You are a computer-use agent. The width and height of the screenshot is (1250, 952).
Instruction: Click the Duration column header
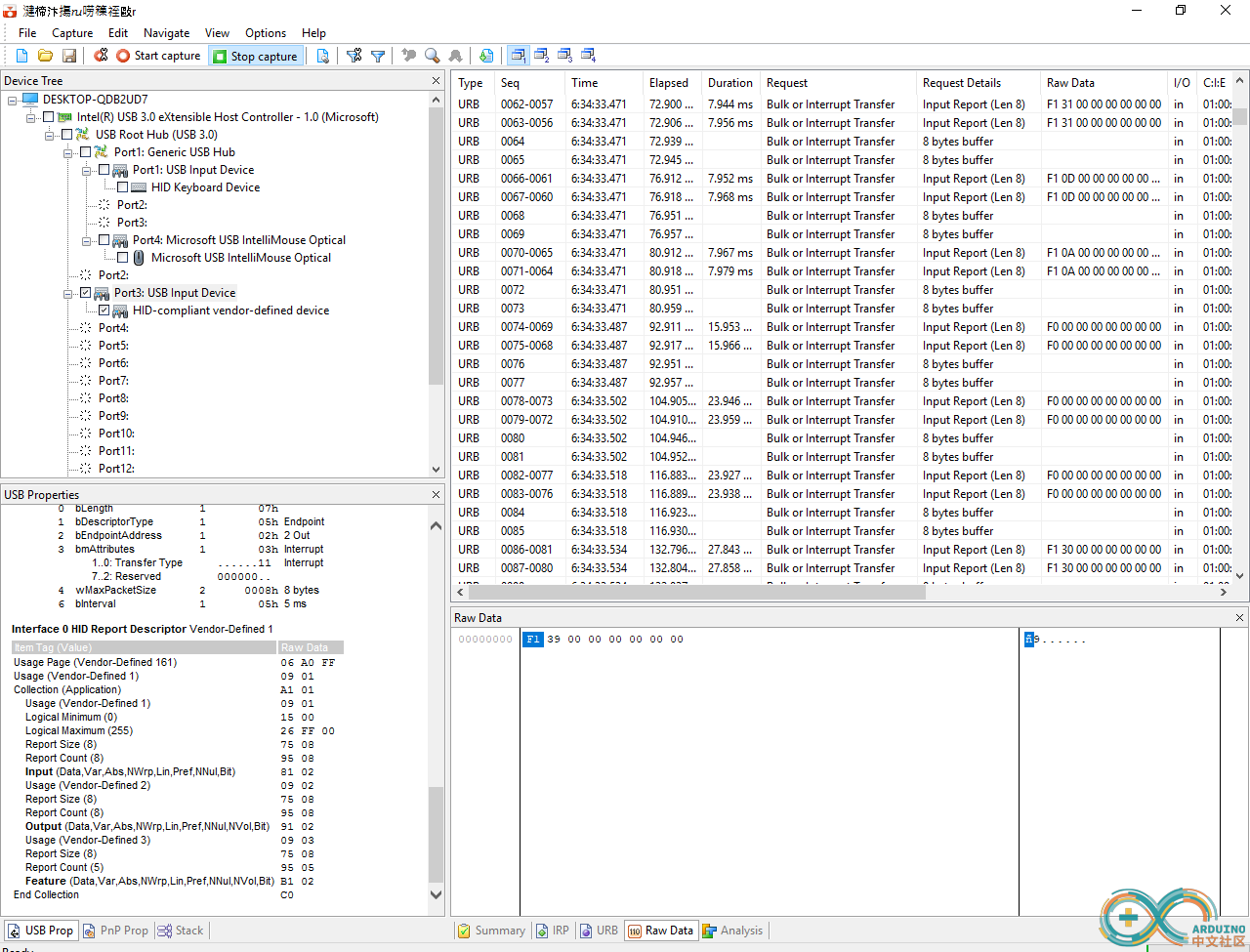click(730, 83)
